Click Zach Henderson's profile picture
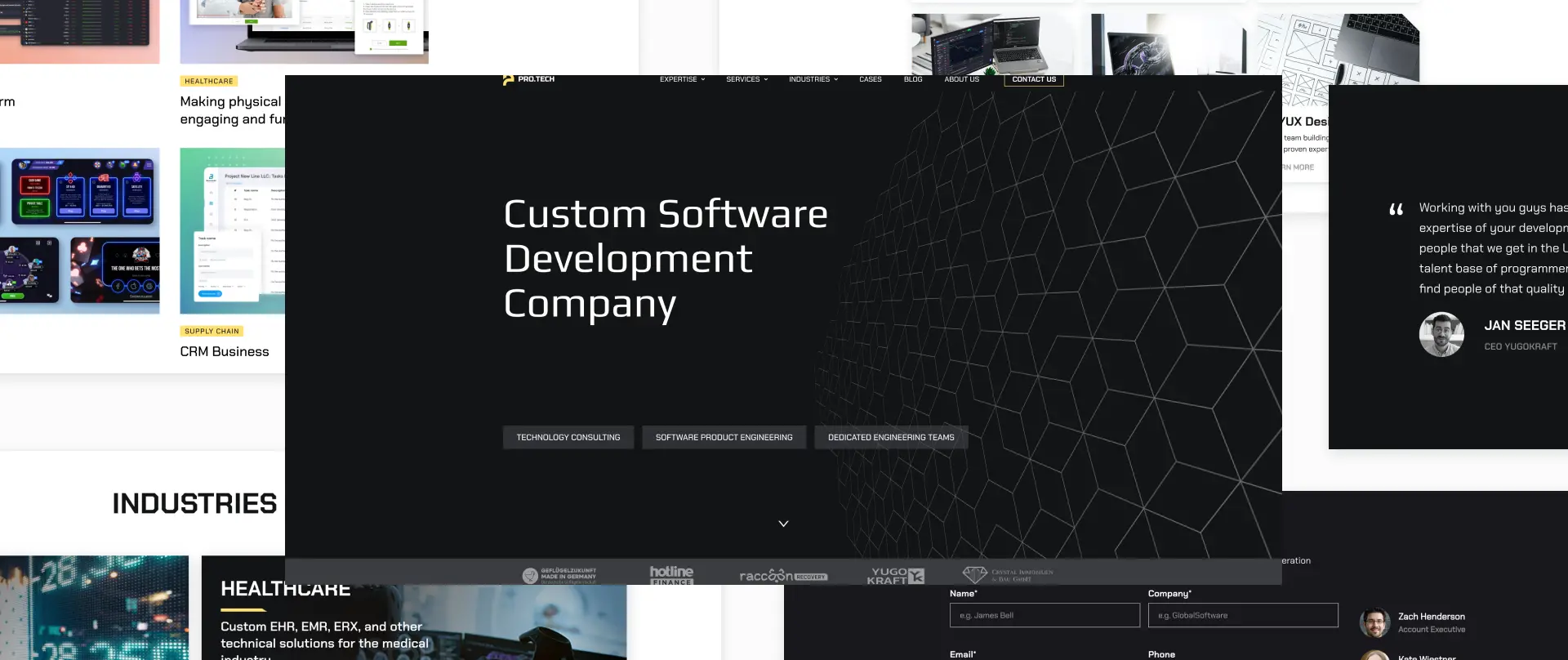This screenshot has height=660, width=1568. coord(1374,622)
